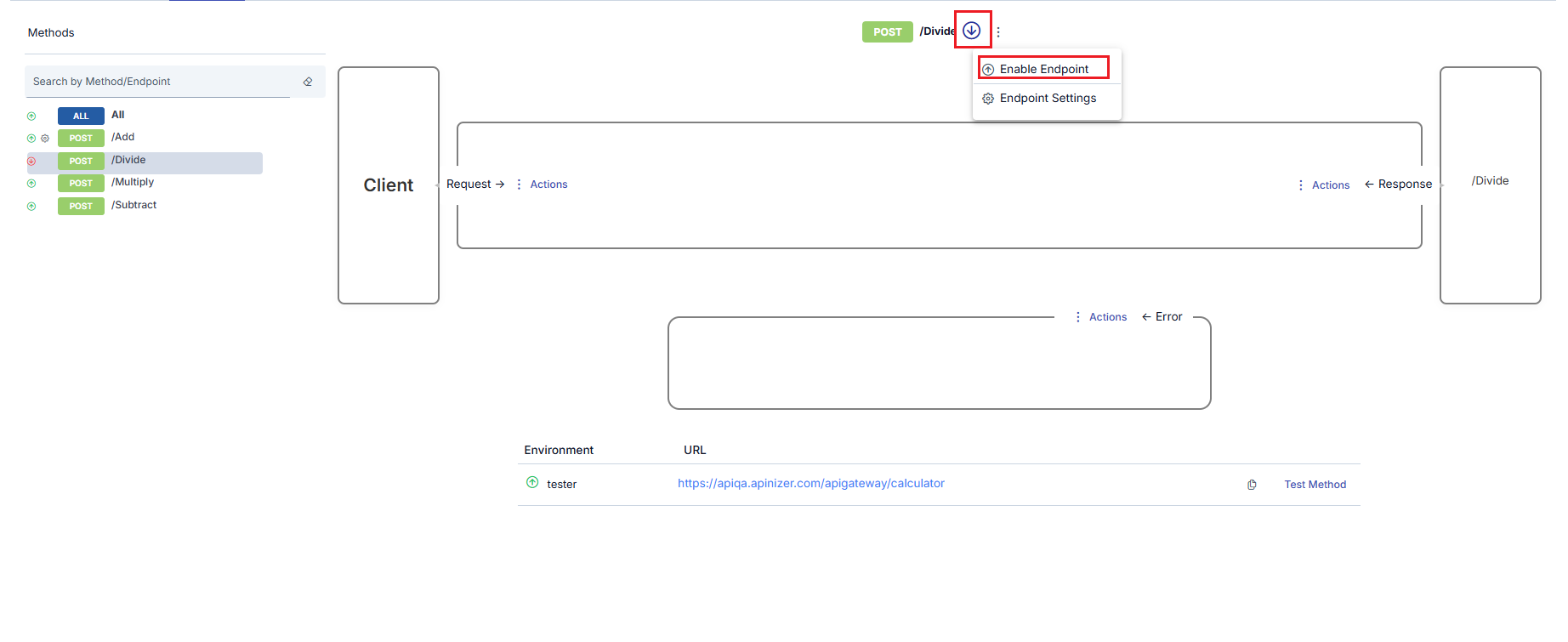Open the three-dot menu next to Request Actions

click(x=519, y=185)
